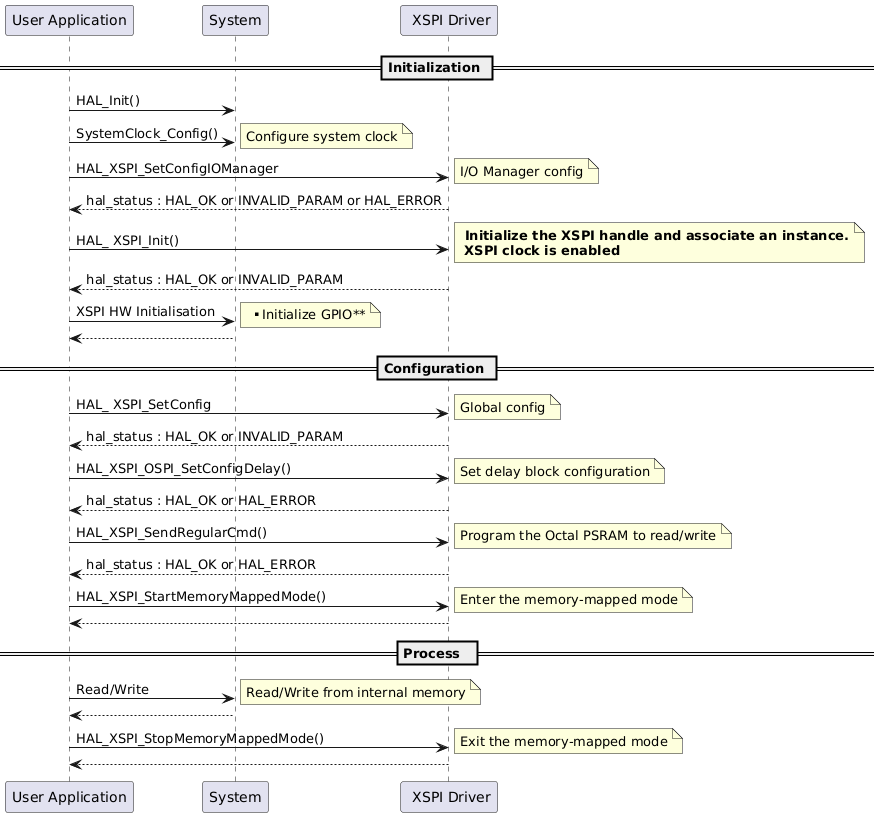880x817 pixels.
Task: Select the System participant box
Action: 235,20
